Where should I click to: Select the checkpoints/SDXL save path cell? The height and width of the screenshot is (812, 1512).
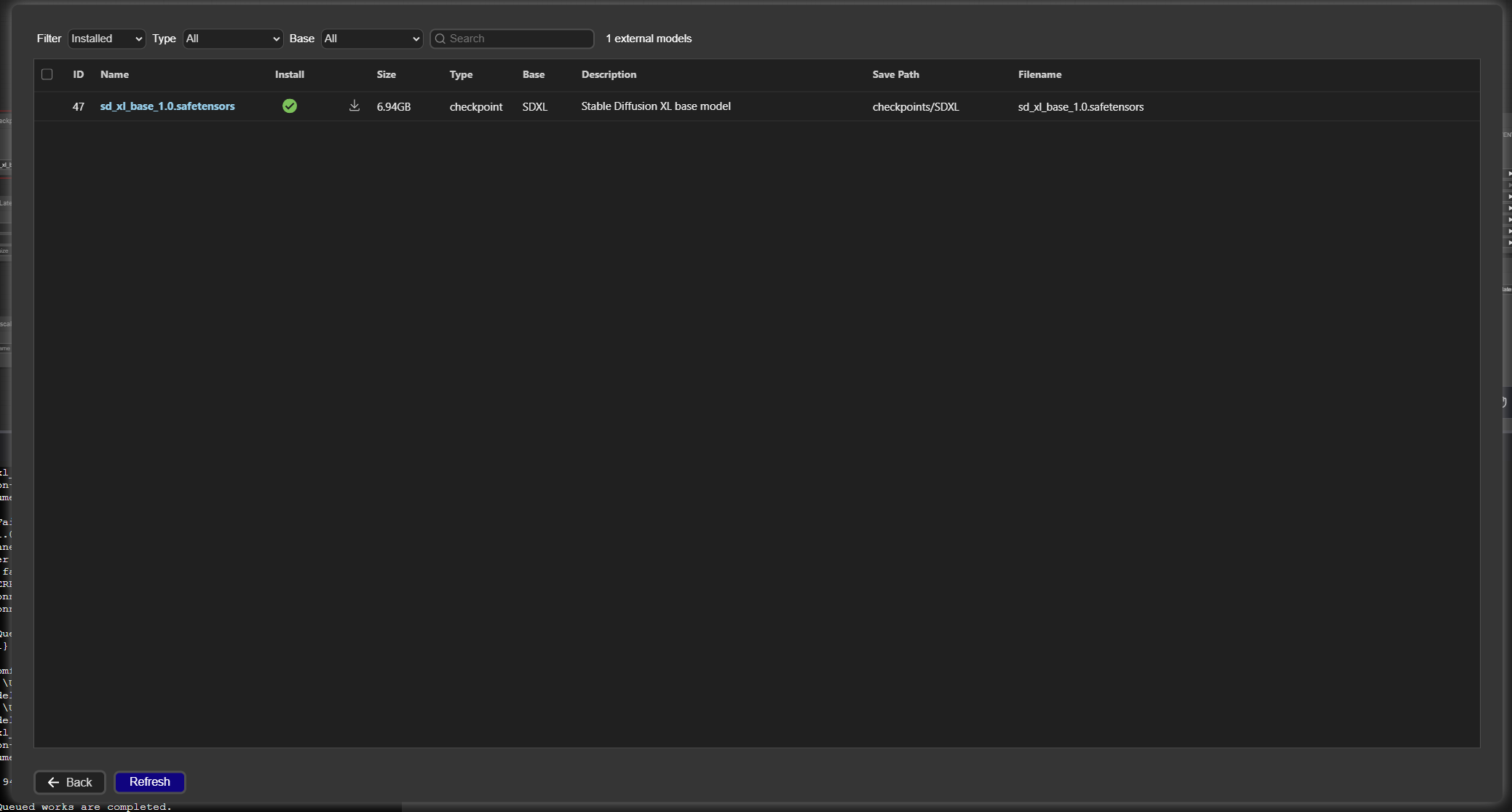click(916, 107)
